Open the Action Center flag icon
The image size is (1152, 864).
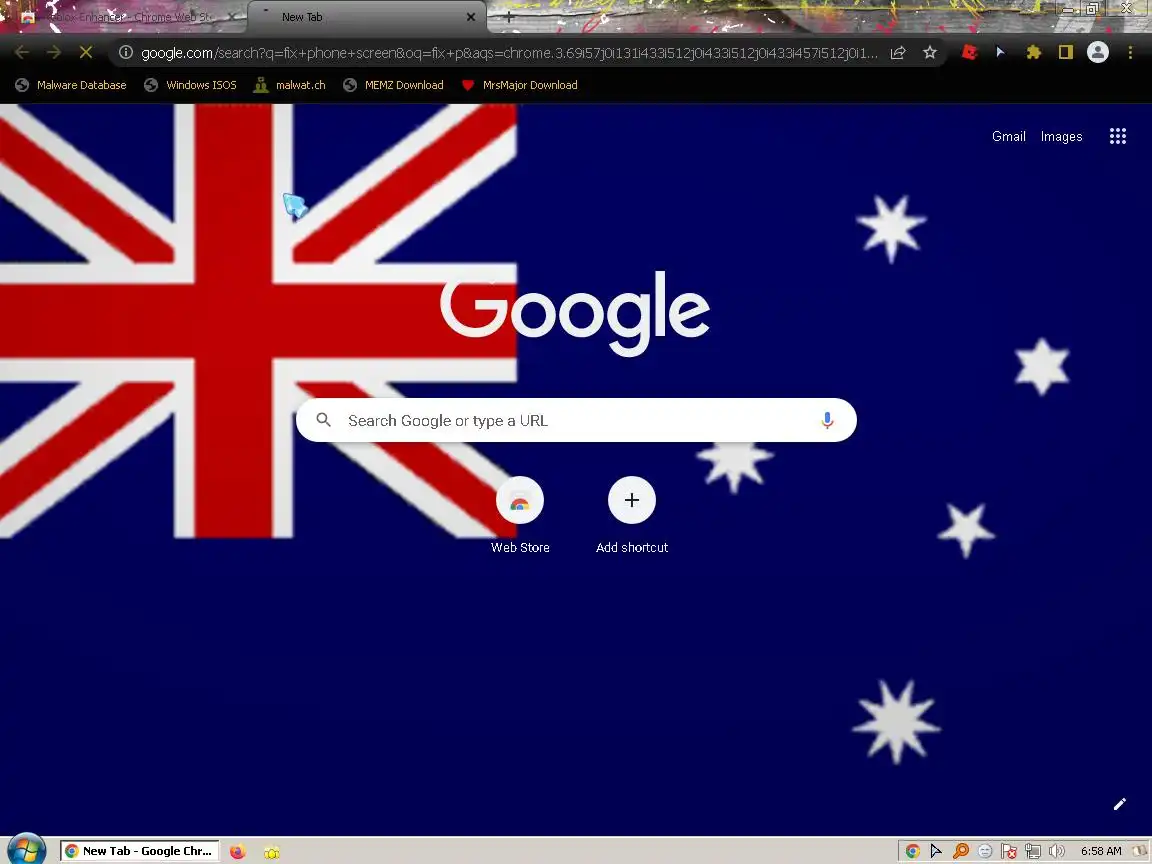click(1009, 851)
